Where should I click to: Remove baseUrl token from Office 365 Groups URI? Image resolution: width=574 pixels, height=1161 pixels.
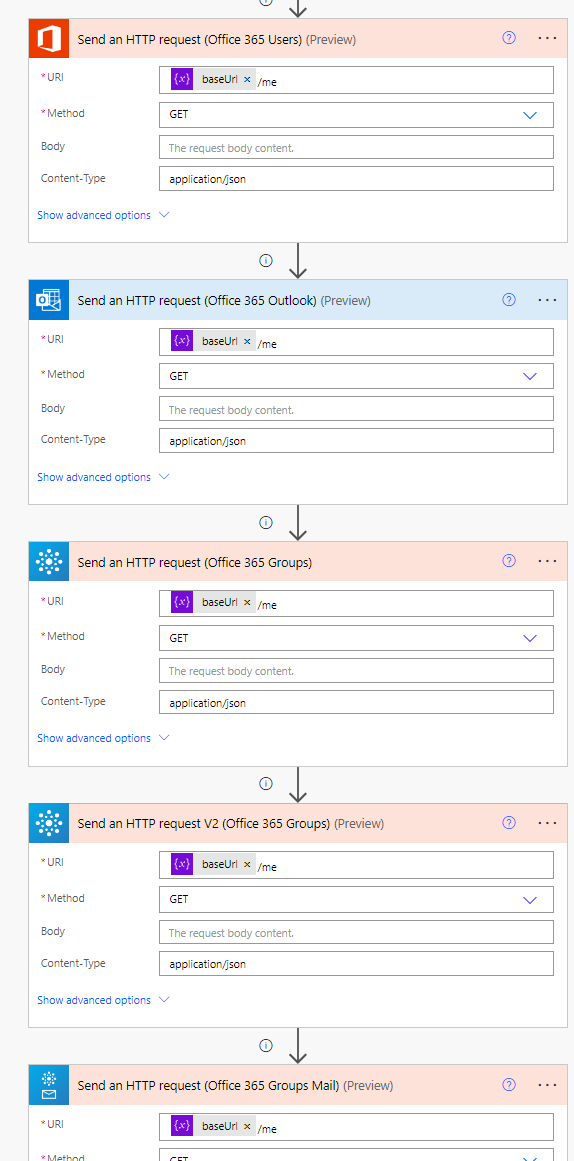(247, 602)
